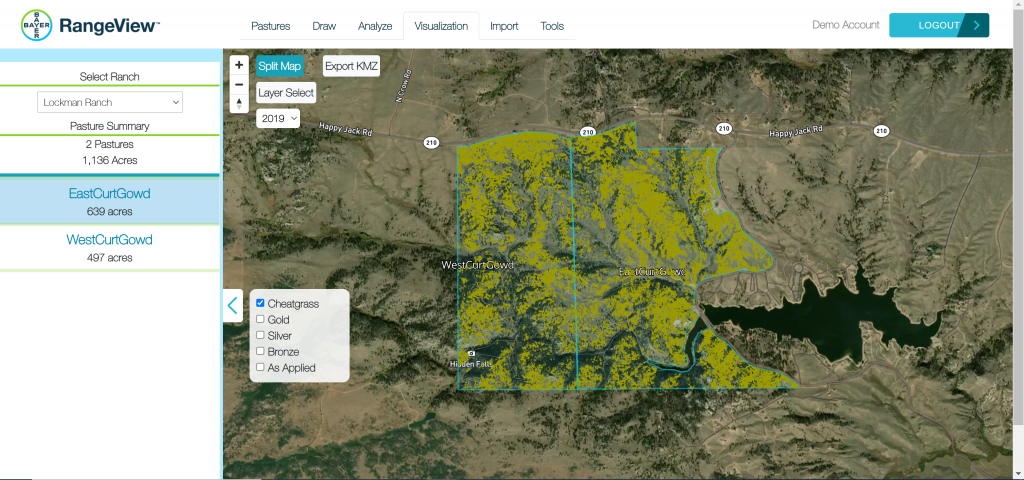Viewport: 1024px width, 480px height.
Task: Click the '2 Pastures' summary text
Action: pos(110,144)
